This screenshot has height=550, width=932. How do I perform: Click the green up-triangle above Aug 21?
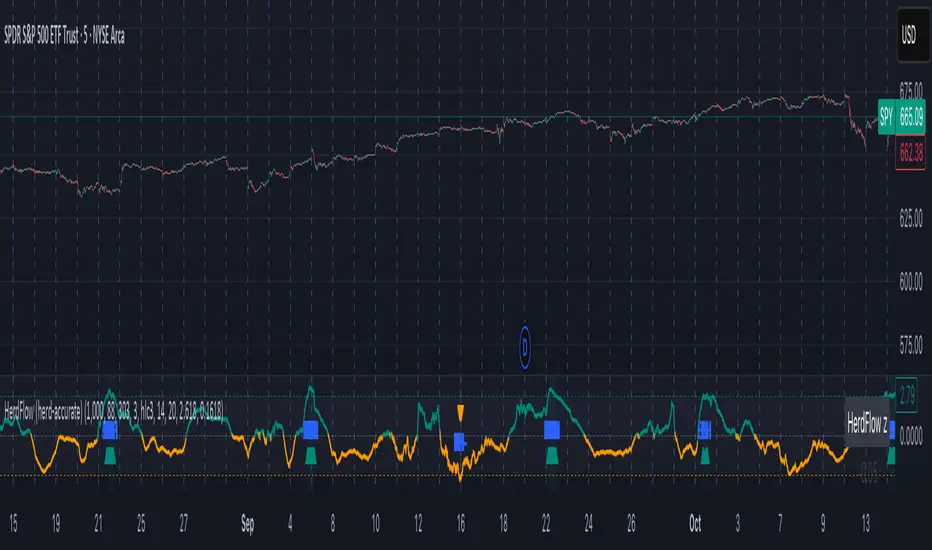click(110, 456)
